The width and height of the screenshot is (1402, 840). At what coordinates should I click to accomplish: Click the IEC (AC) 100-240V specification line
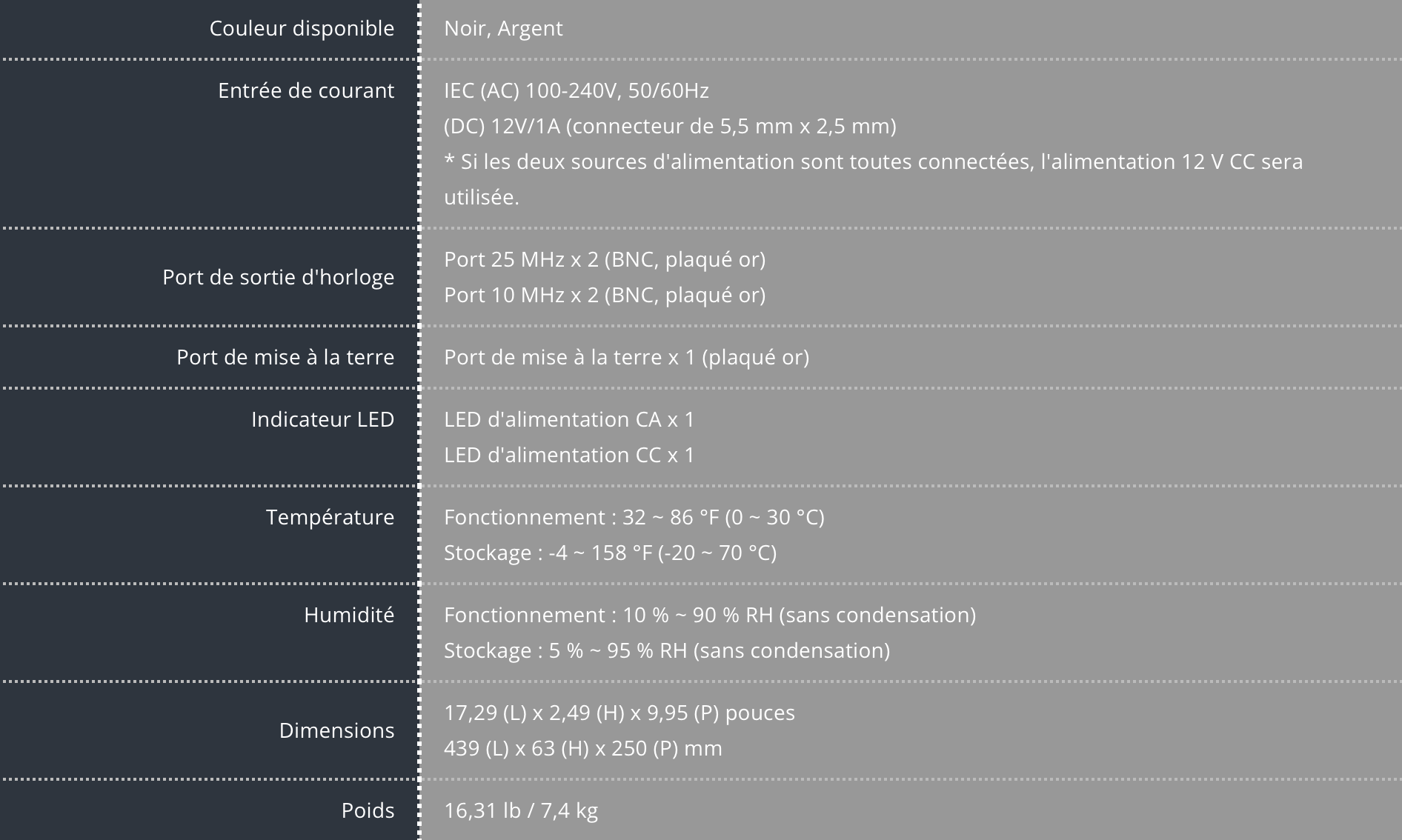click(x=576, y=90)
